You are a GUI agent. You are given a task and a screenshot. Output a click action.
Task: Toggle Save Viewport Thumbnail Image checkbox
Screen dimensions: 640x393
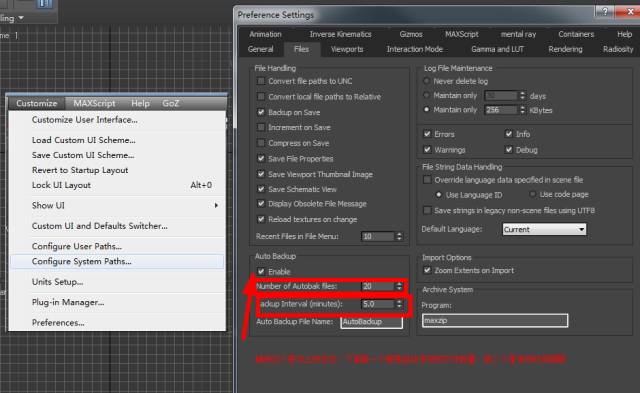coord(261,174)
